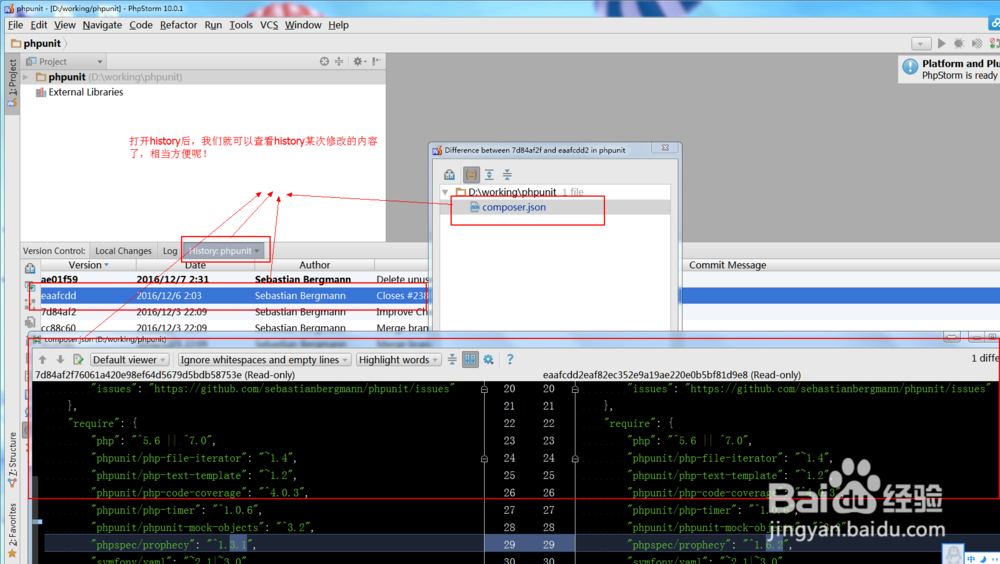
Task: Open the File menu
Action: tap(15, 25)
